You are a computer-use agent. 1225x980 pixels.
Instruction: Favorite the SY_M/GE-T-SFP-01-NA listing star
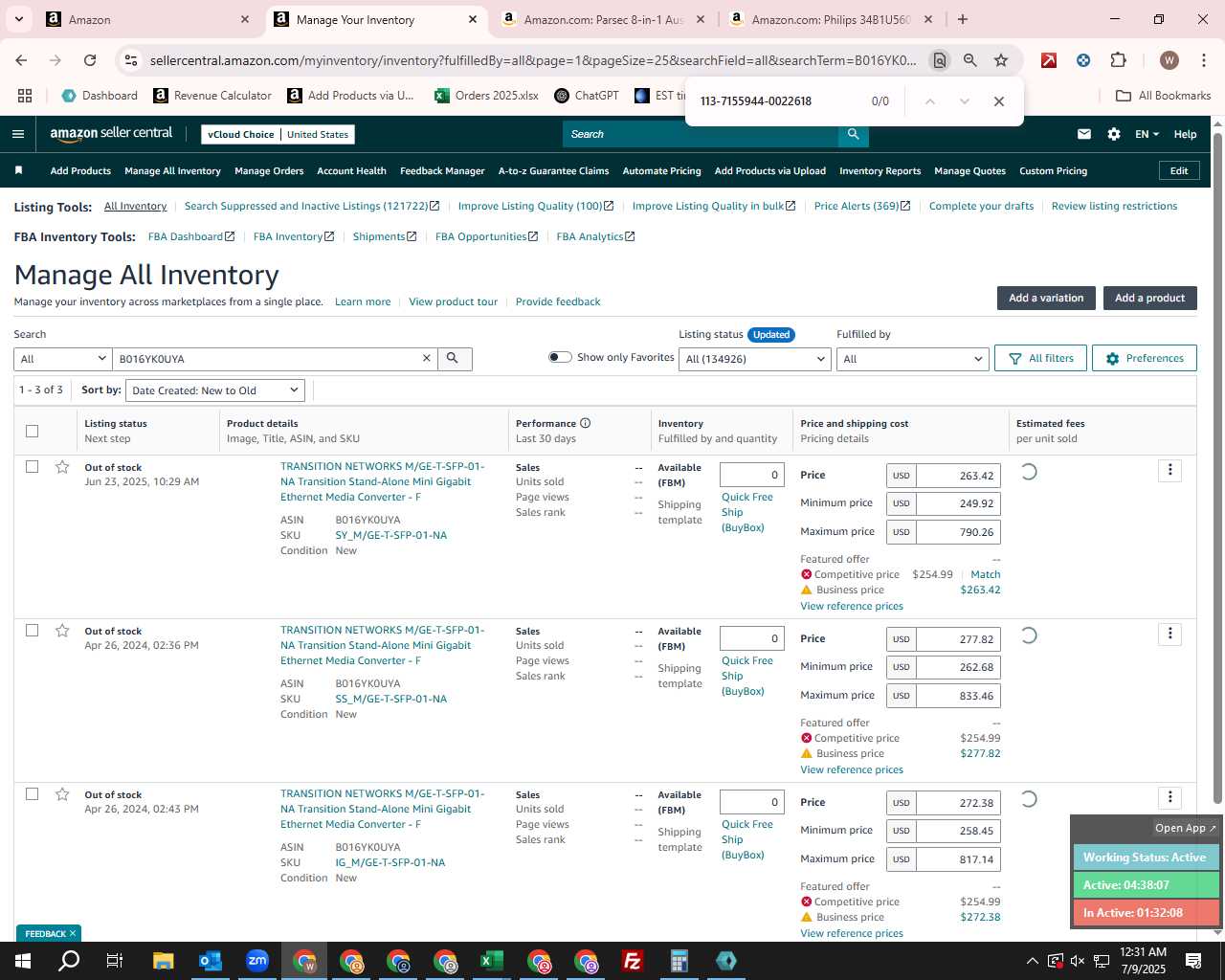[62, 467]
